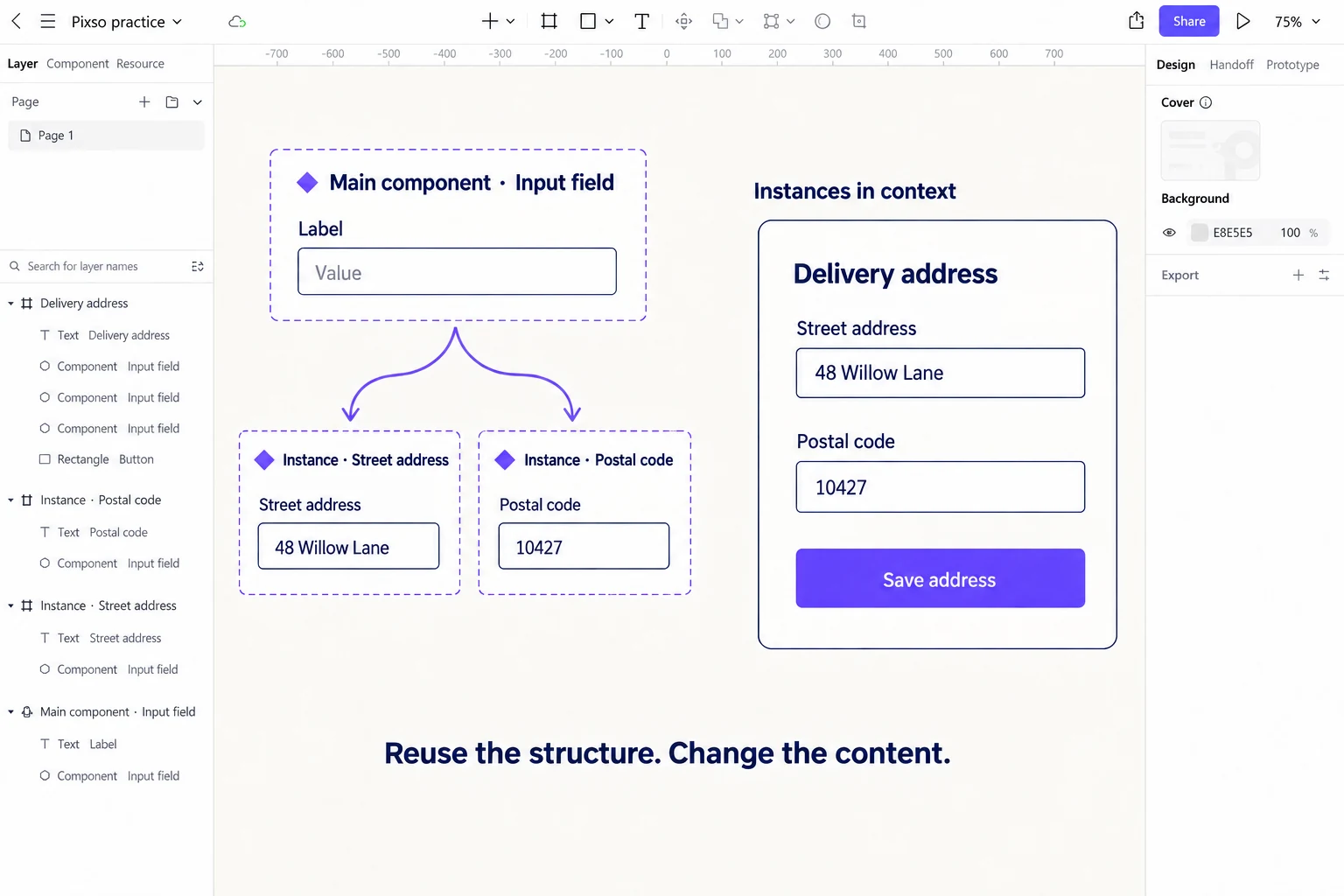Collapse the Instance · Postal code layer group

tap(10, 500)
